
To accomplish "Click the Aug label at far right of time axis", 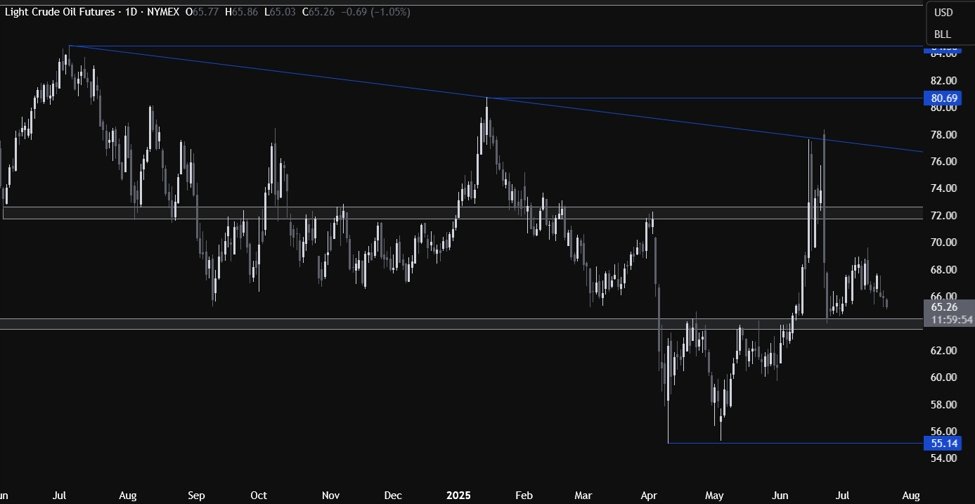I will 910,495.
